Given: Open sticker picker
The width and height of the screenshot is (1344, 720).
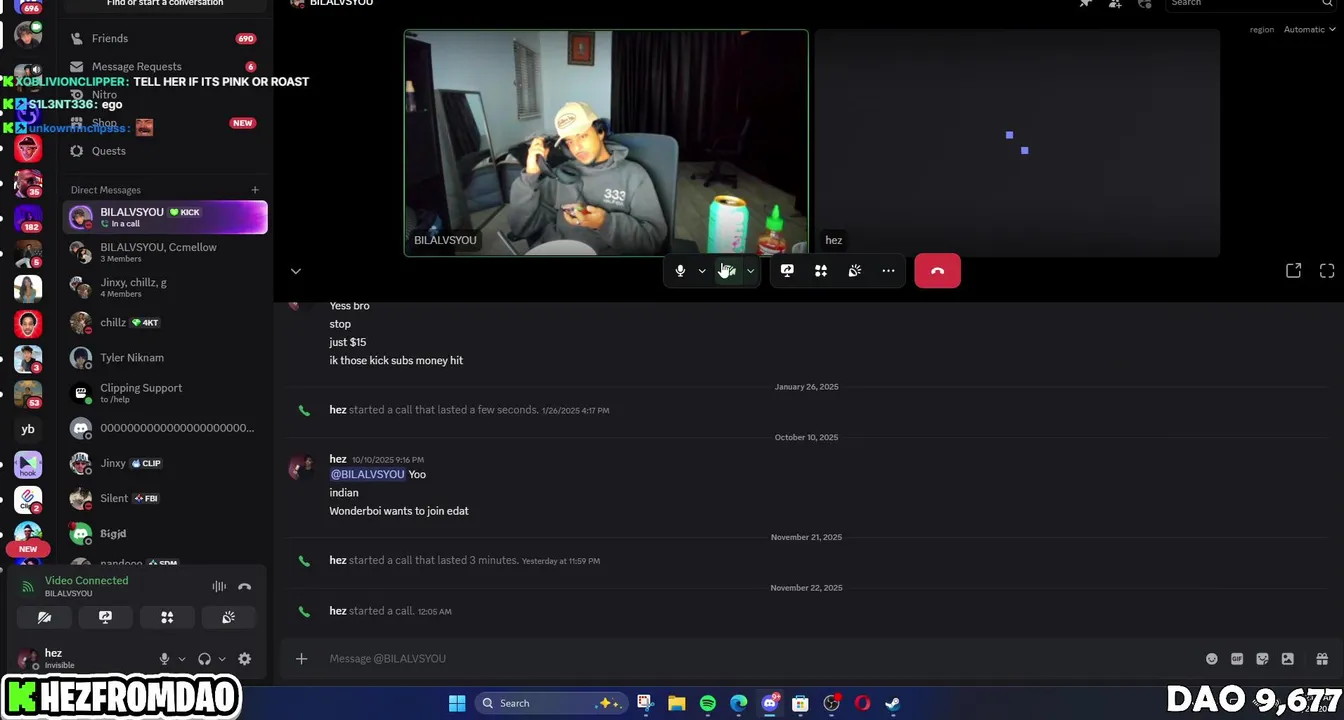Looking at the screenshot, I should coord(1262,659).
